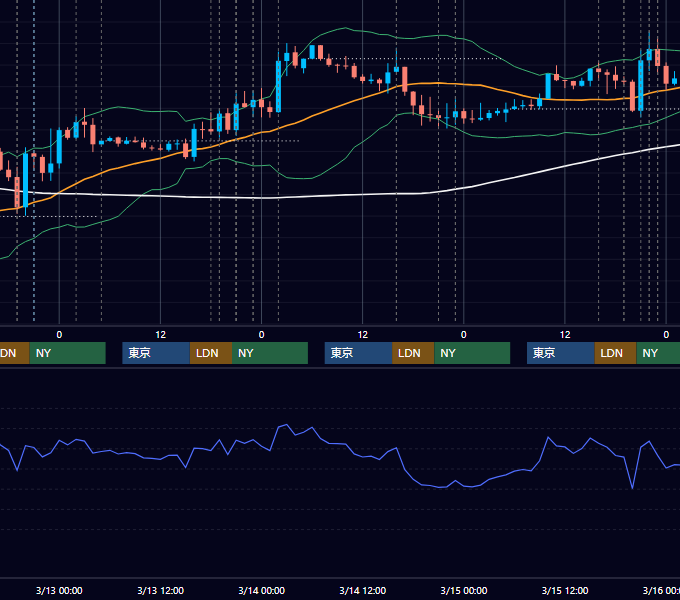Click the 3/15 12:00 time axis label
The image size is (680, 600).
pos(565,590)
